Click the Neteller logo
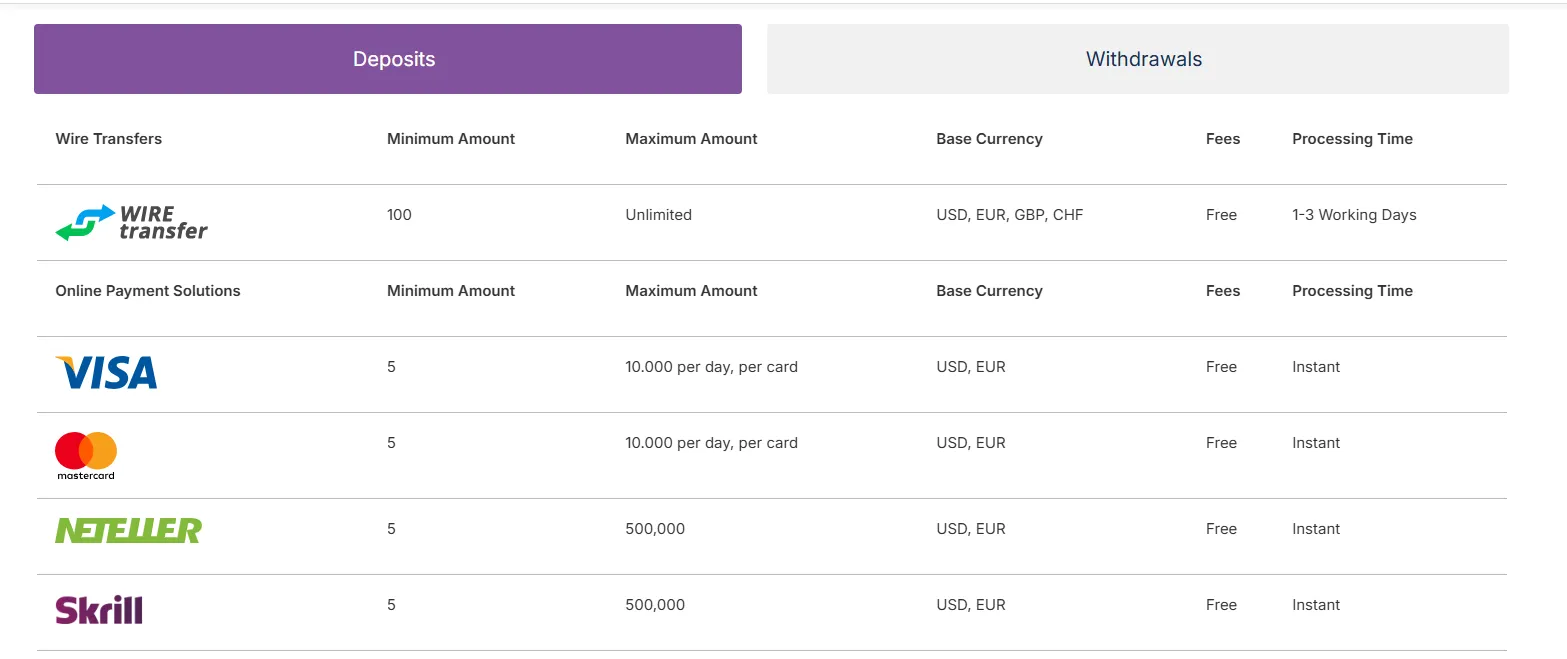The image size is (1567, 659). coord(128,530)
